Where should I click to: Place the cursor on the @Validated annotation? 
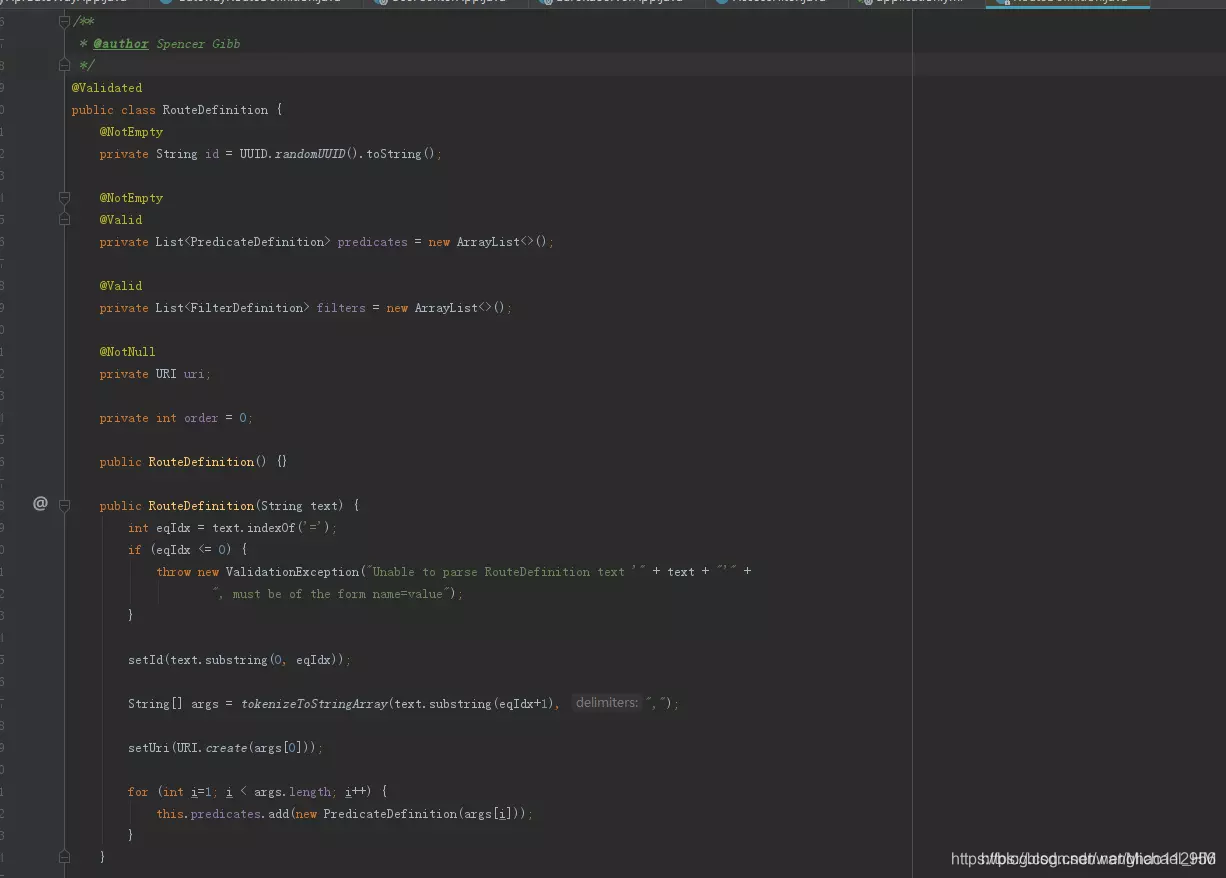pyautogui.click(x=107, y=88)
